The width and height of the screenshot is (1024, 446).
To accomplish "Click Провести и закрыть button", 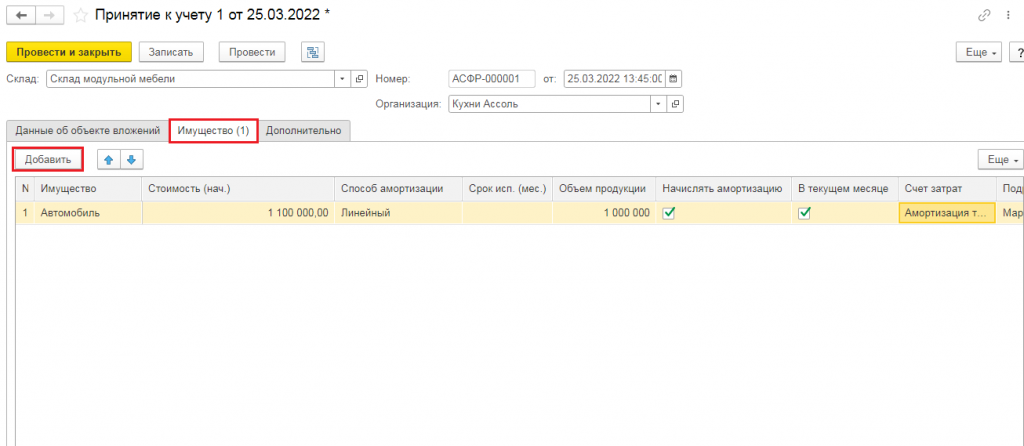I will (69, 52).
